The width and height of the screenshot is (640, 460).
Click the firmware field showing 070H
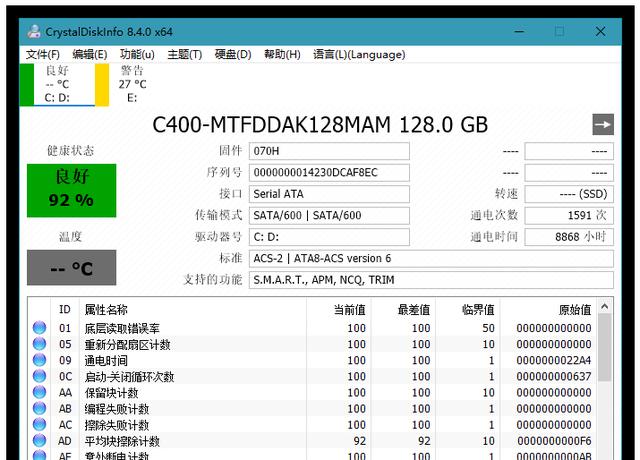329,151
